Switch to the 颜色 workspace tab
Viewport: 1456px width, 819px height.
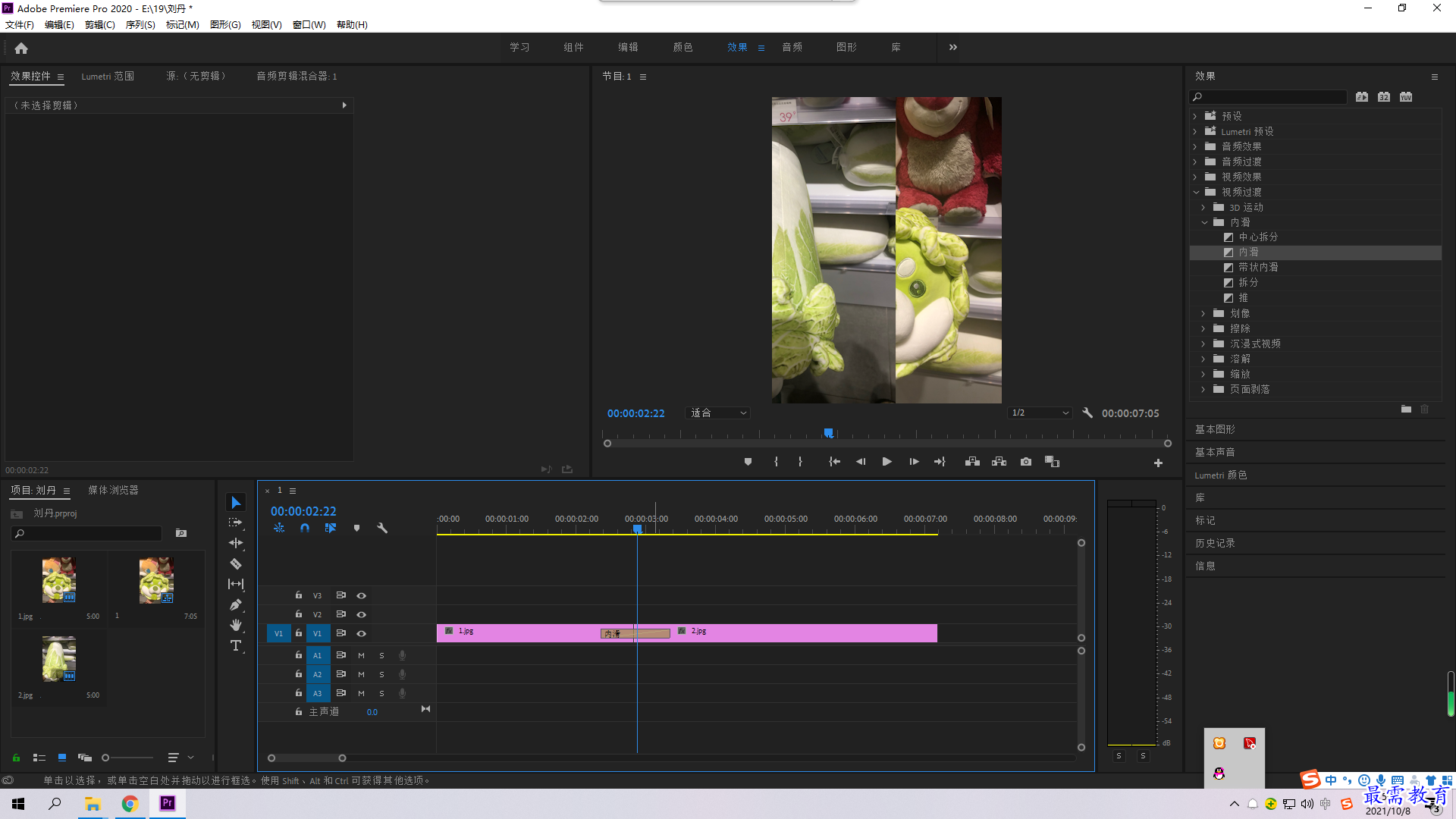pyautogui.click(x=682, y=47)
